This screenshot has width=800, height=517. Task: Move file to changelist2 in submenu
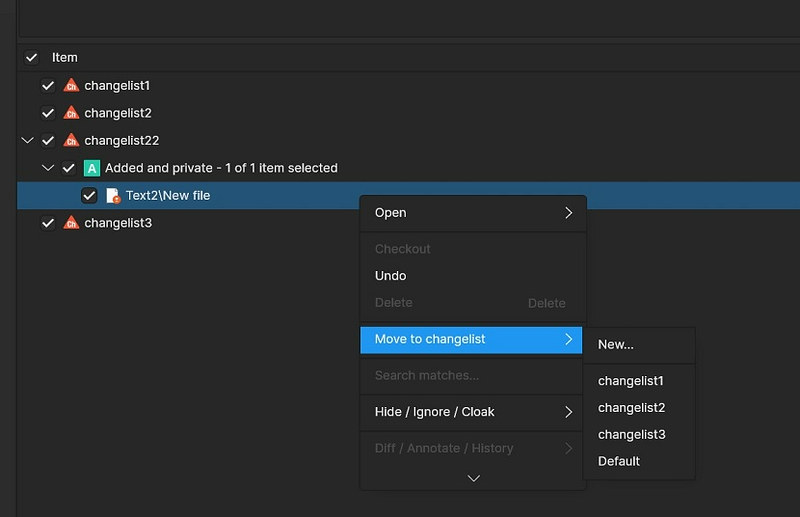(631, 408)
